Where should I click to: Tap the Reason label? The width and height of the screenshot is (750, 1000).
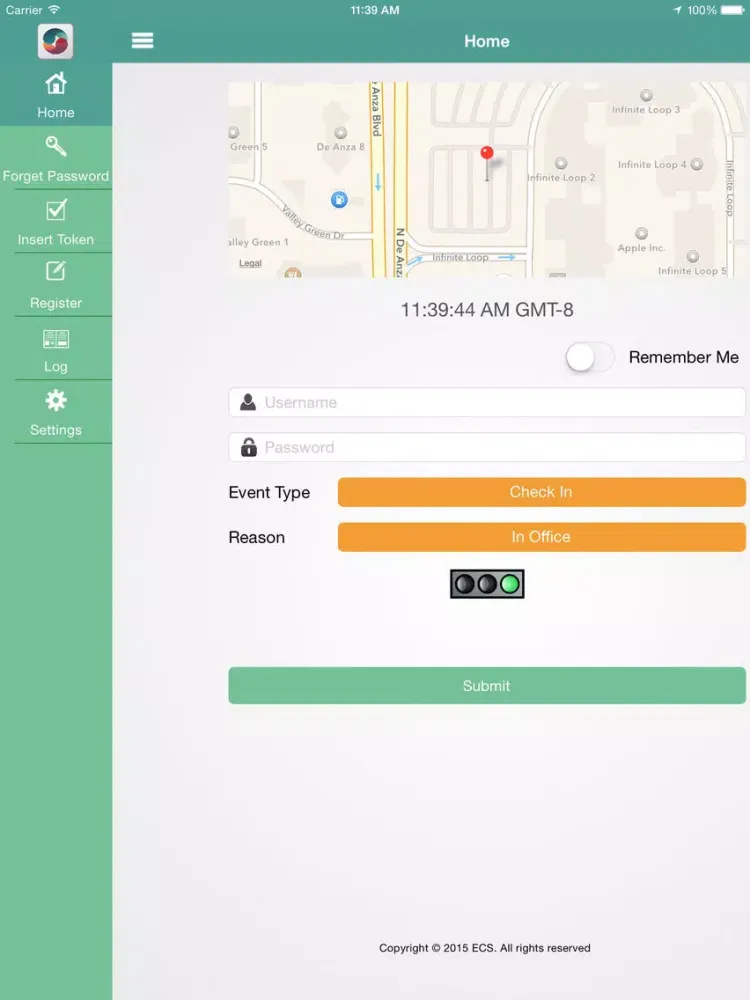(x=256, y=538)
